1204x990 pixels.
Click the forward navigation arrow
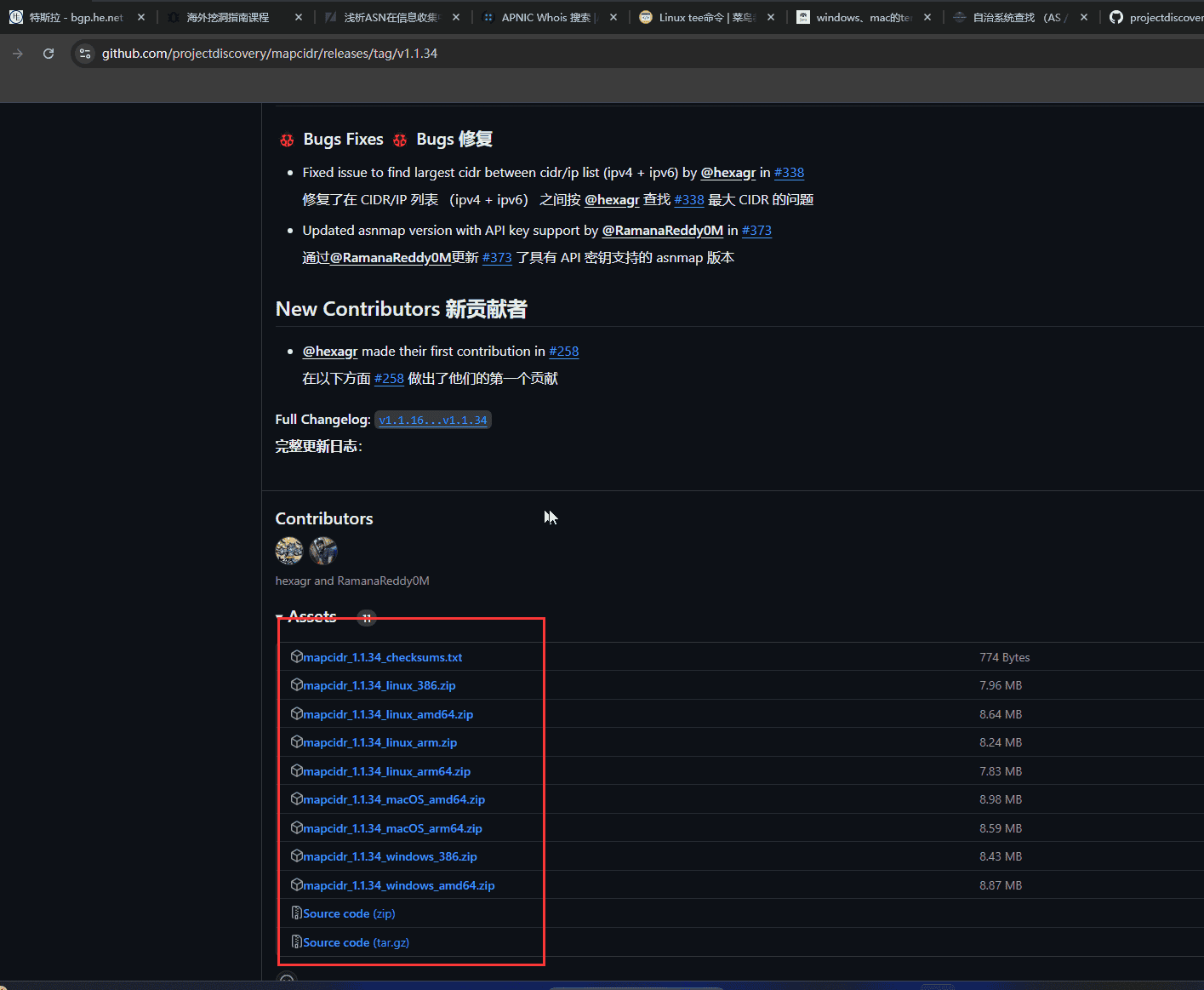tap(18, 54)
